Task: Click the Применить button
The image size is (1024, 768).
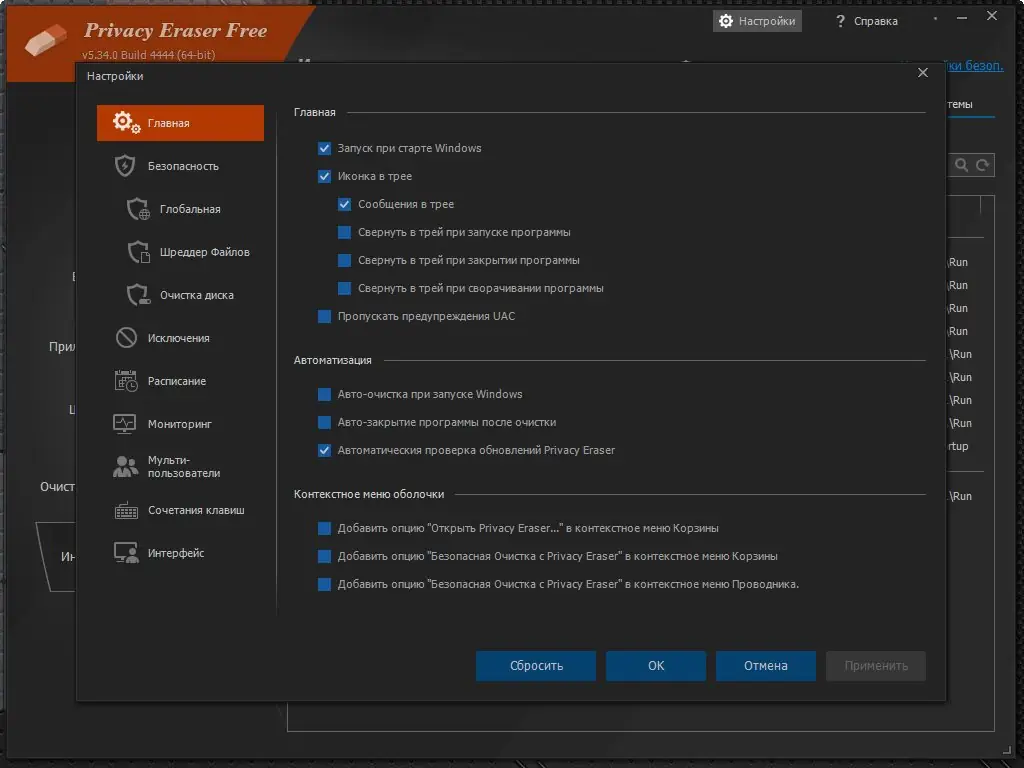Action: 876,665
